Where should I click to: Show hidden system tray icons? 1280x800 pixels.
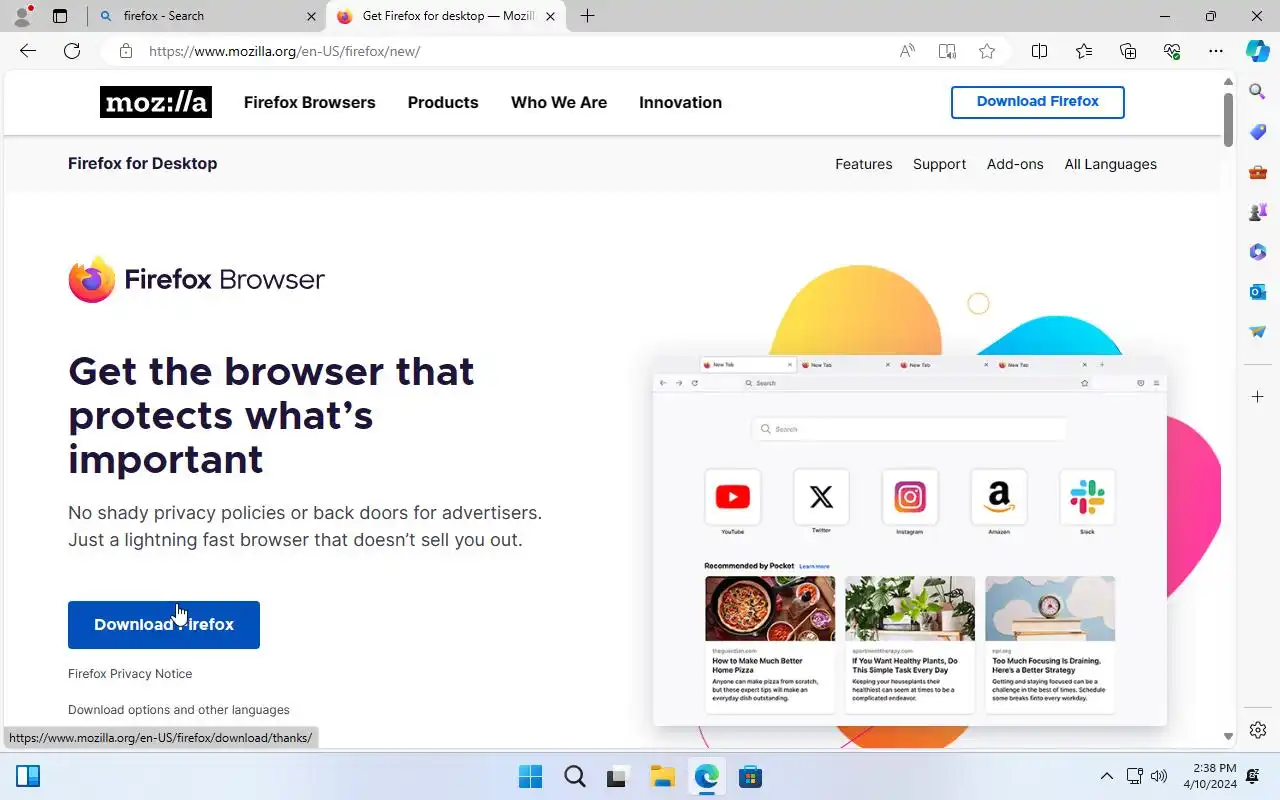tap(1106, 776)
